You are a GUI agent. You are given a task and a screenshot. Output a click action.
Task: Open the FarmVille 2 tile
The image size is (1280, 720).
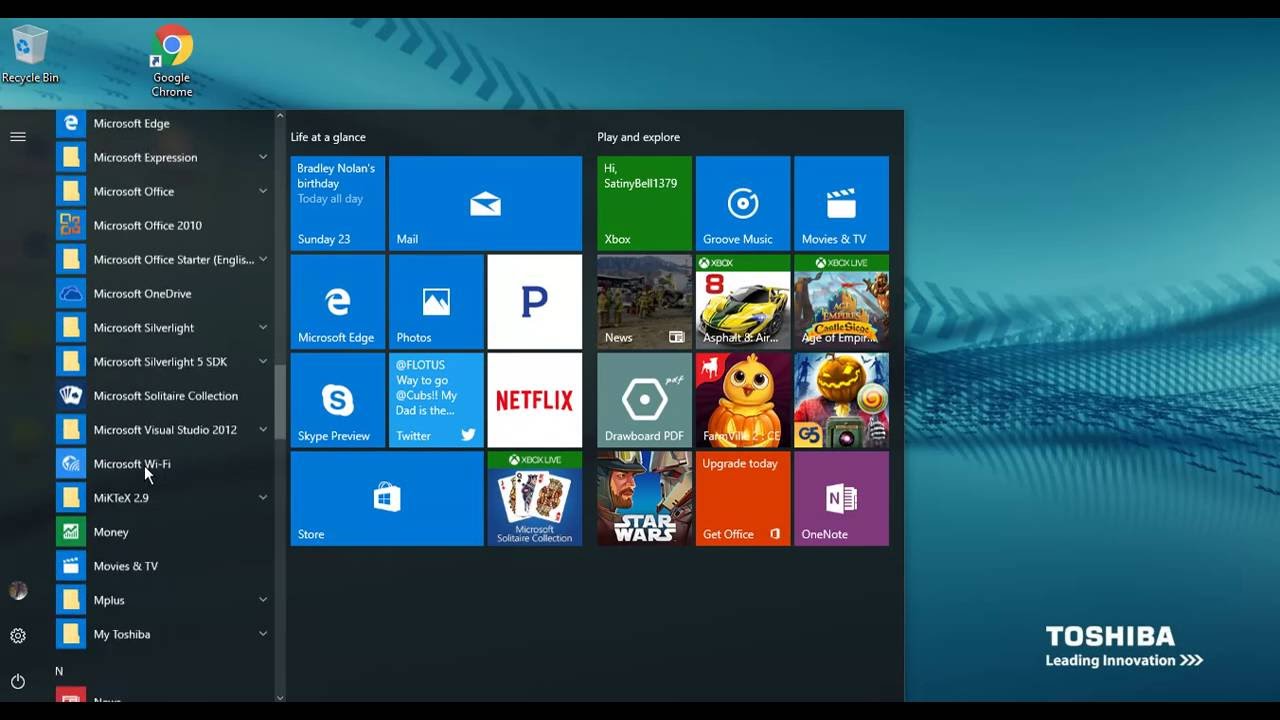[743, 400]
